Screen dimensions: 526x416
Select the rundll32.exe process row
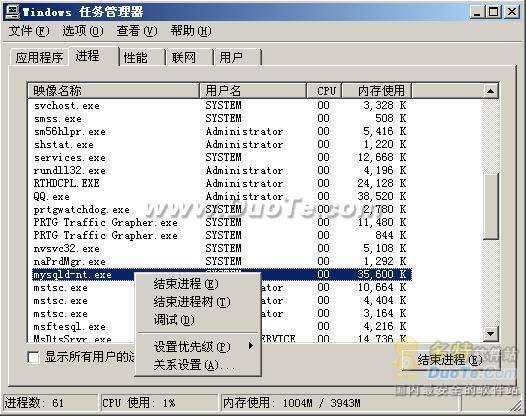tap(221, 170)
